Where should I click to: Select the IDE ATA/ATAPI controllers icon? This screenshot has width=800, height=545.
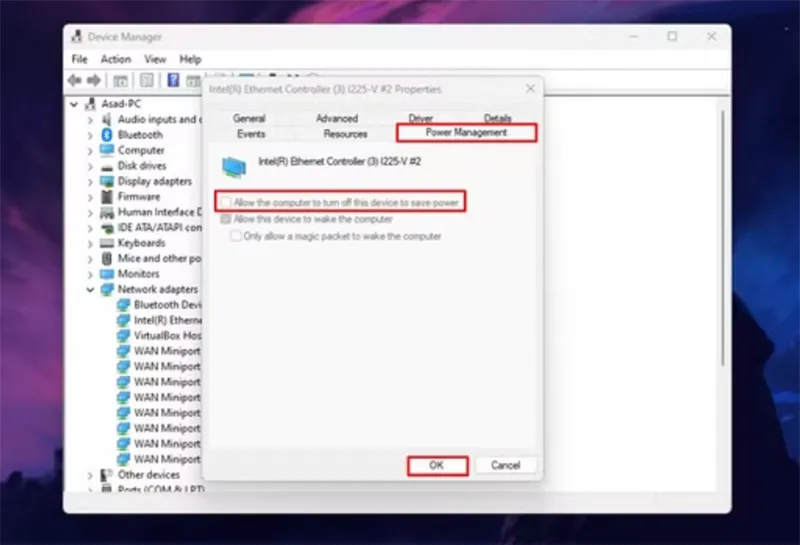(x=107, y=228)
